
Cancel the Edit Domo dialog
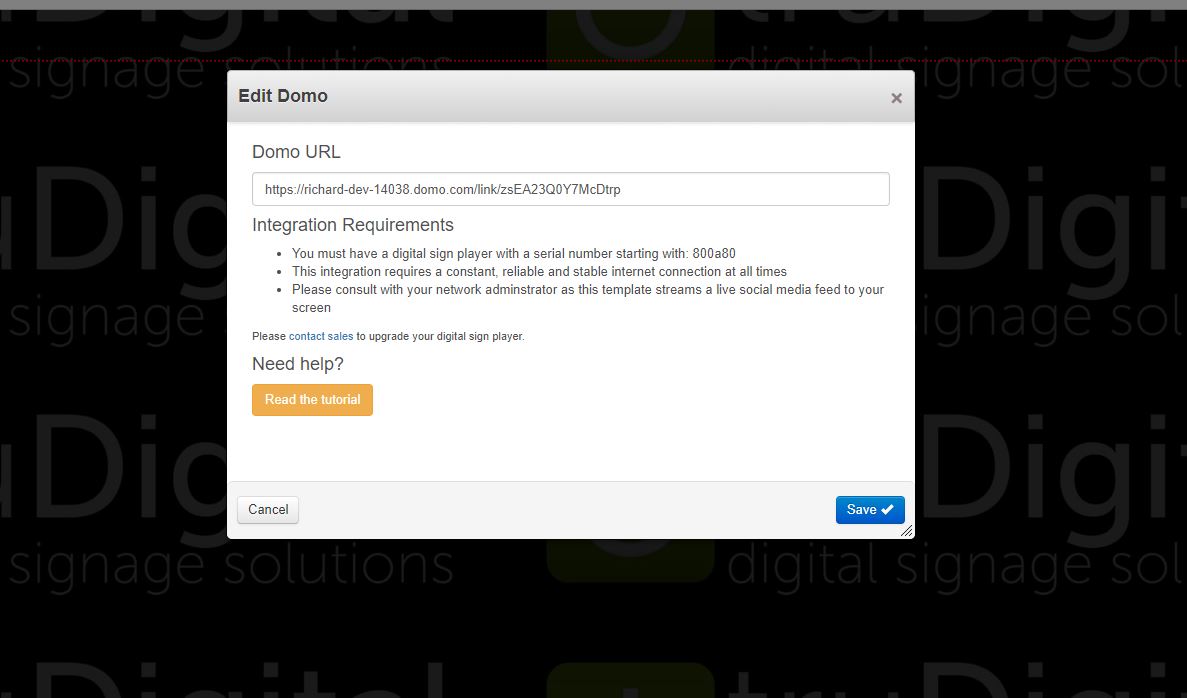coord(268,509)
